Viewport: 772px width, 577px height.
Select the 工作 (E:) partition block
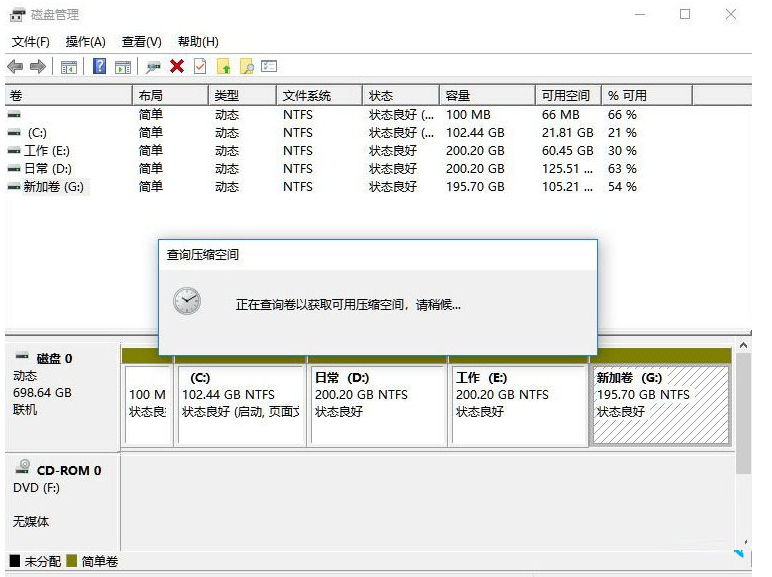(x=519, y=405)
